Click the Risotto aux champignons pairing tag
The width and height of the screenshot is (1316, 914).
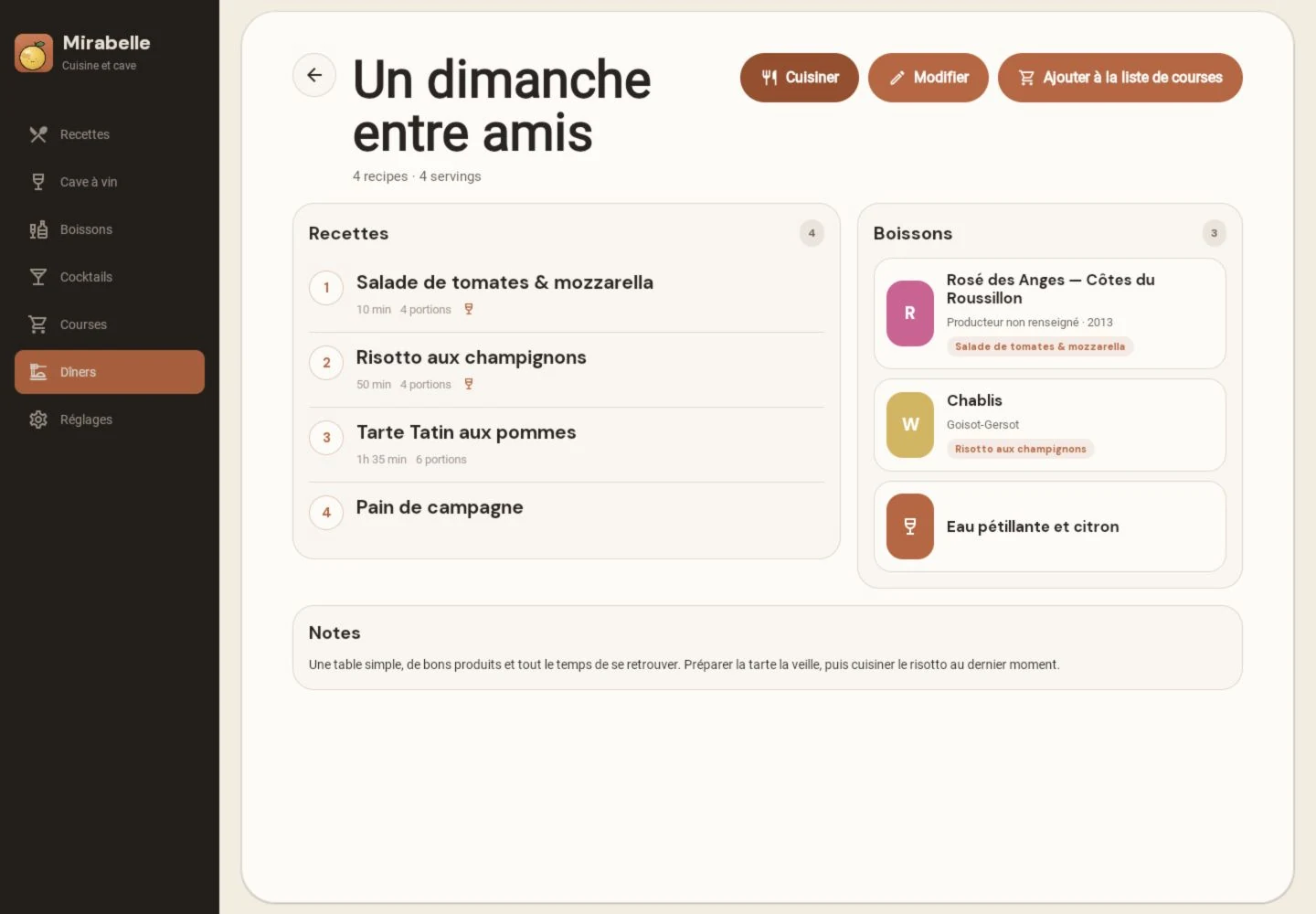[x=1021, y=450]
